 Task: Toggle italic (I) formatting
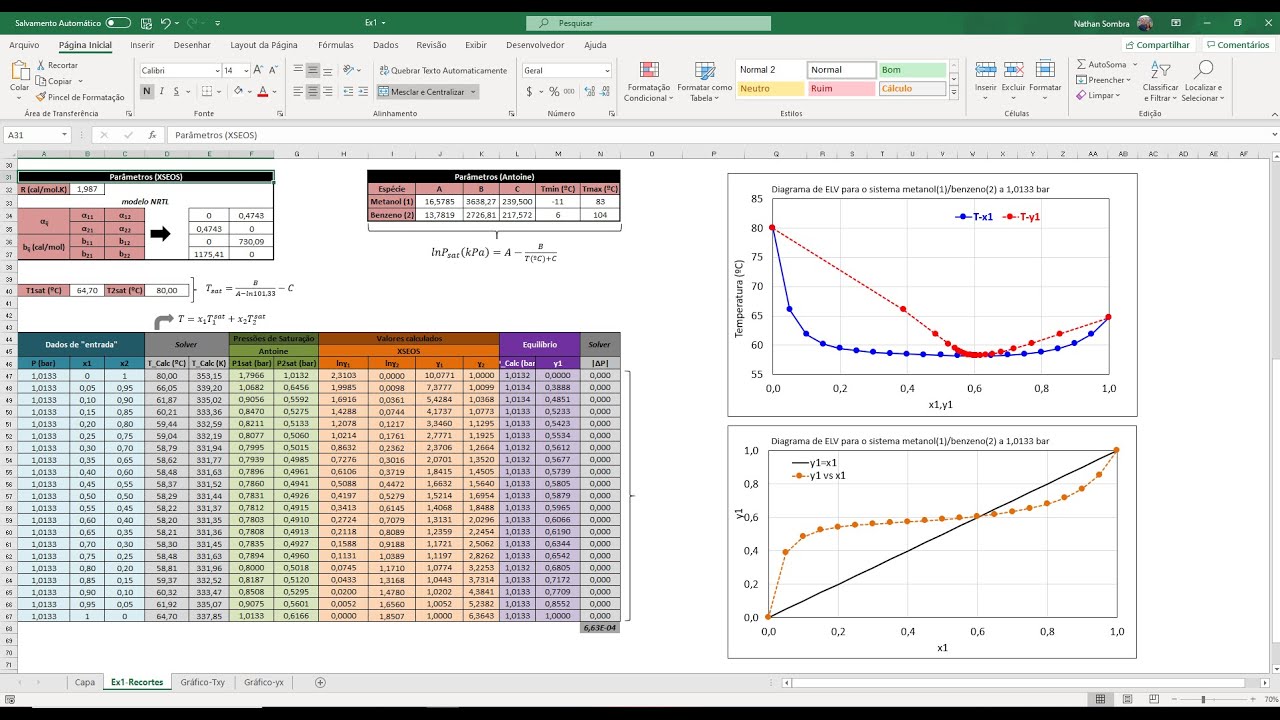click(163, 91)
